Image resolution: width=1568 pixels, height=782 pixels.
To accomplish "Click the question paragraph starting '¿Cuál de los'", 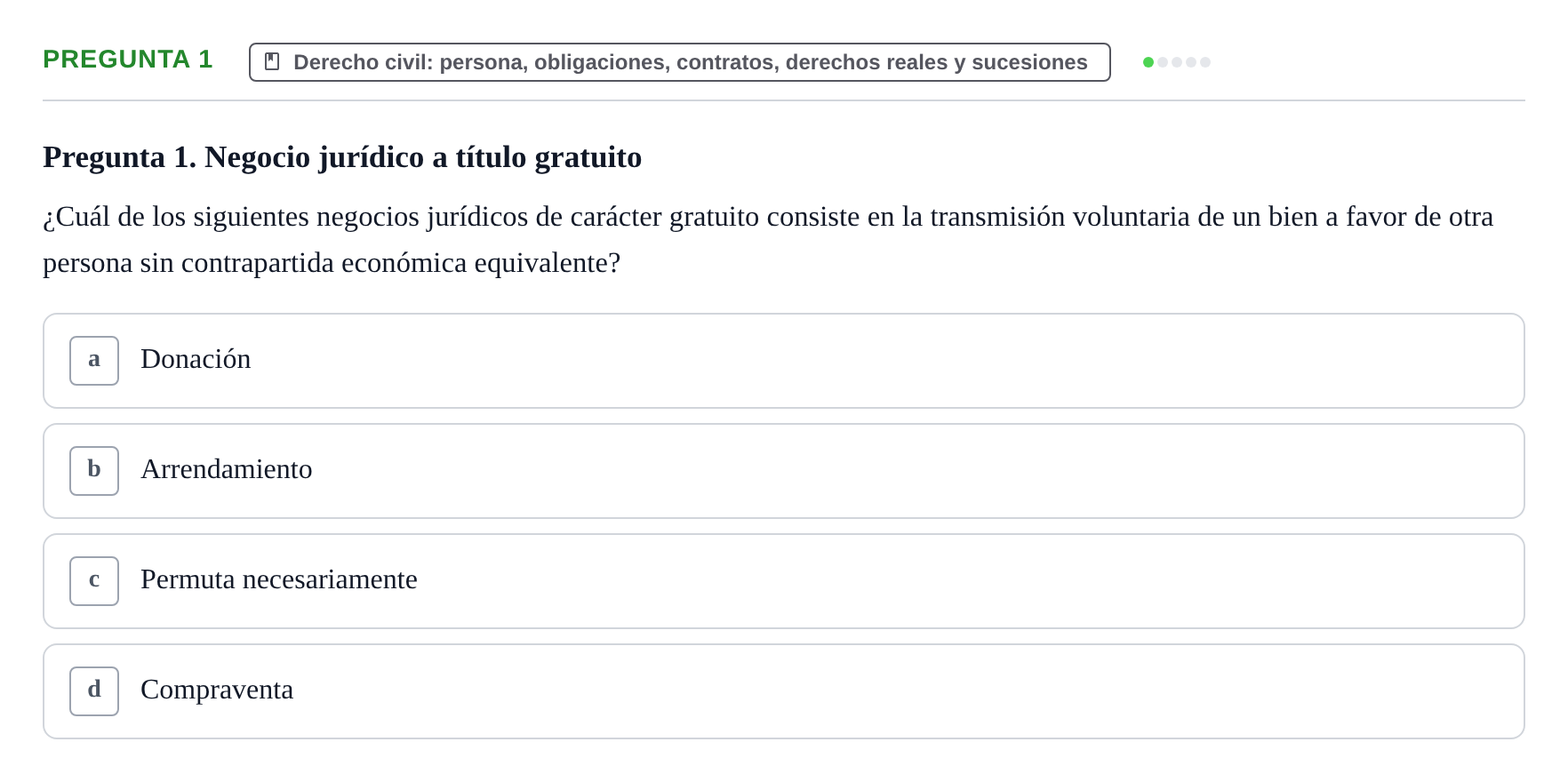I will click(768, 240).
